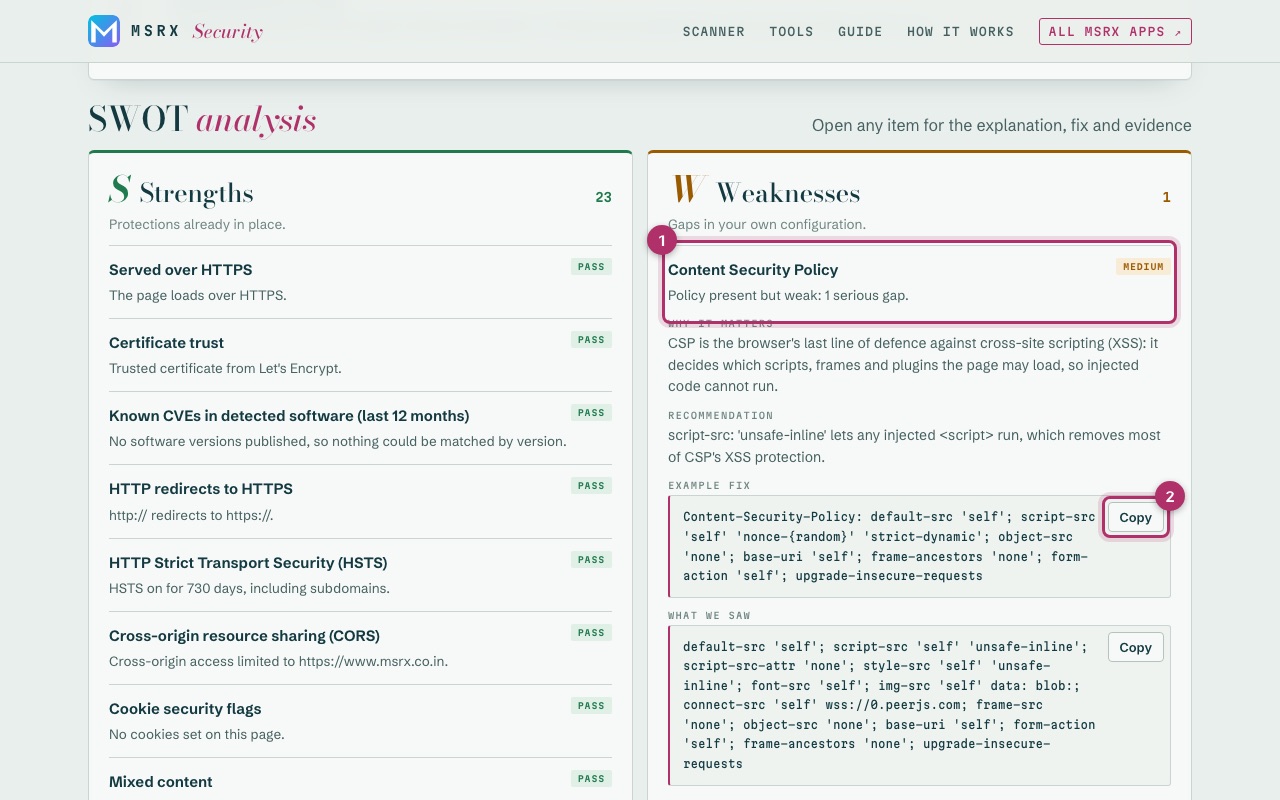This screenshot has width=1280, height=800.
Task: Click the example fix code block
Action: (x=919, y=547)
